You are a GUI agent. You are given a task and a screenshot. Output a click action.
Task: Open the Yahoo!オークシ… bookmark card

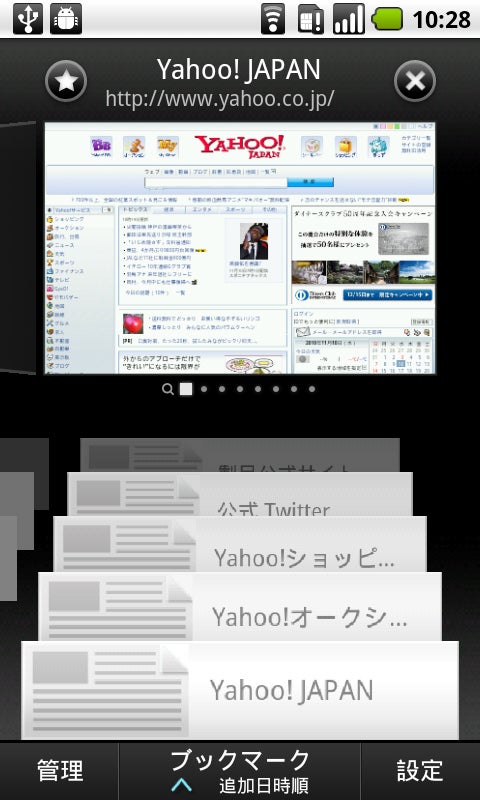pos(240,607)
